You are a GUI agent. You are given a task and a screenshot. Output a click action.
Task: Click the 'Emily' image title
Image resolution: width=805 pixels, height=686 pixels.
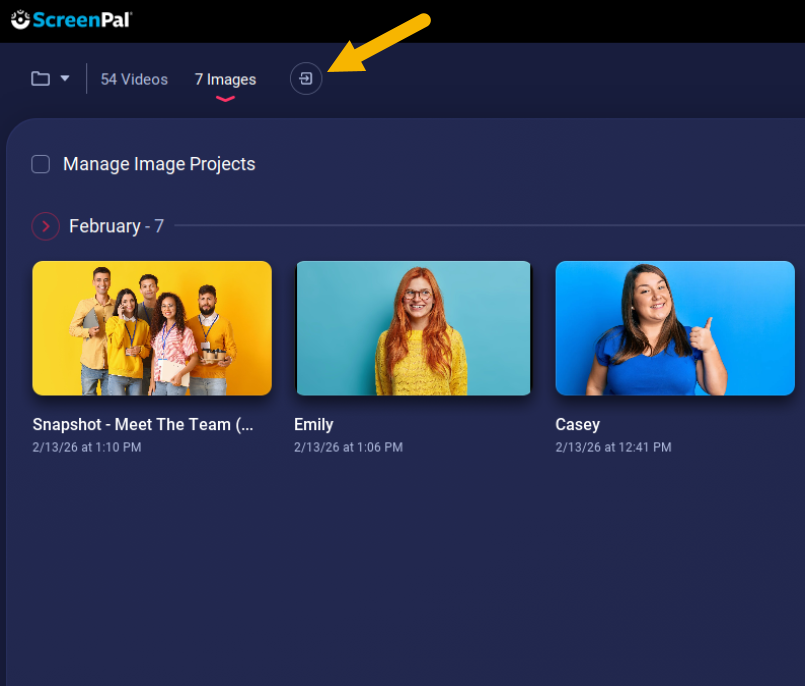(313, 424)
